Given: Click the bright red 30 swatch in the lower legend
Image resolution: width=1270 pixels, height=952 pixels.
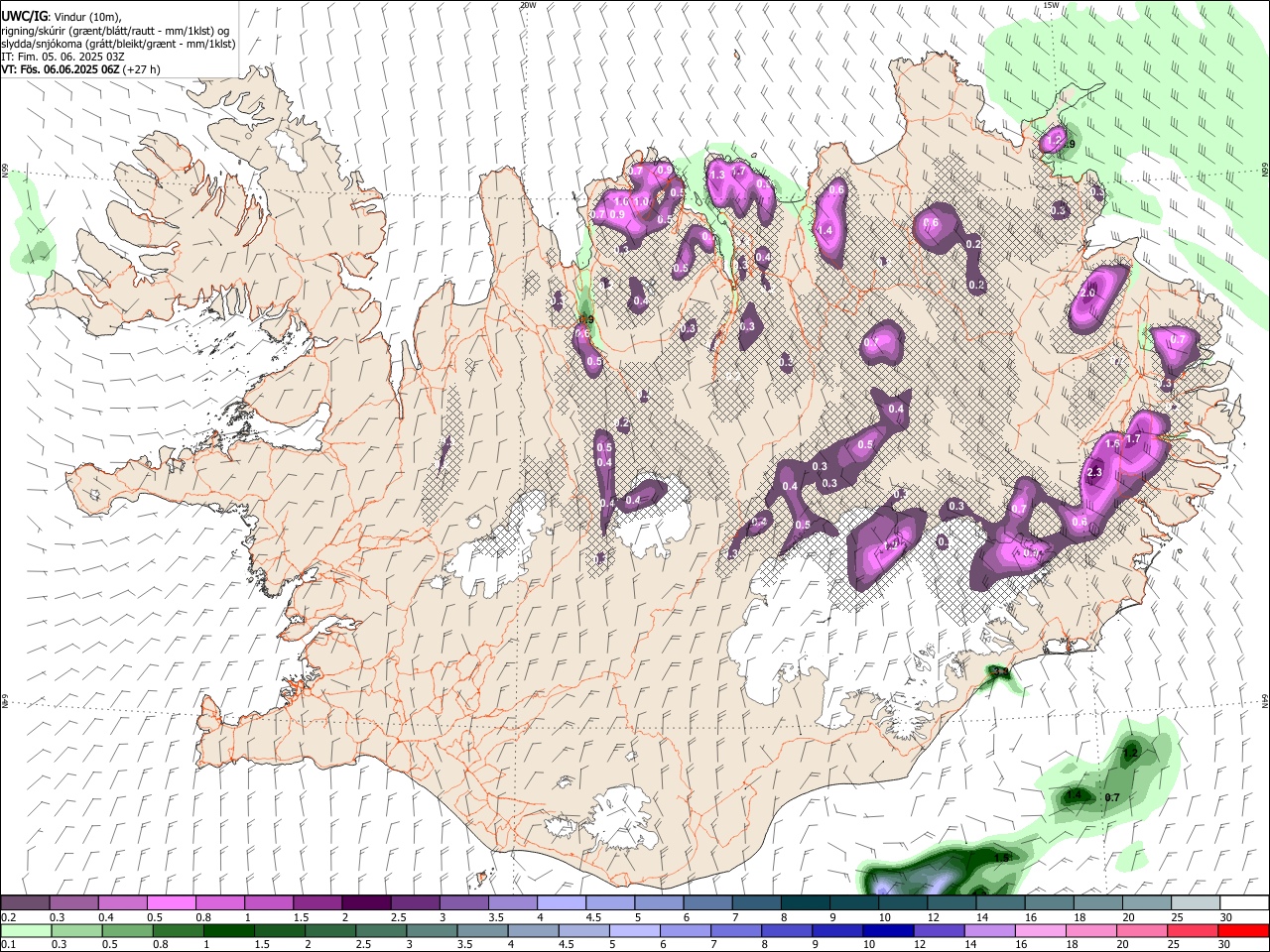Looking at the screenshot, I should [1242, 930].
